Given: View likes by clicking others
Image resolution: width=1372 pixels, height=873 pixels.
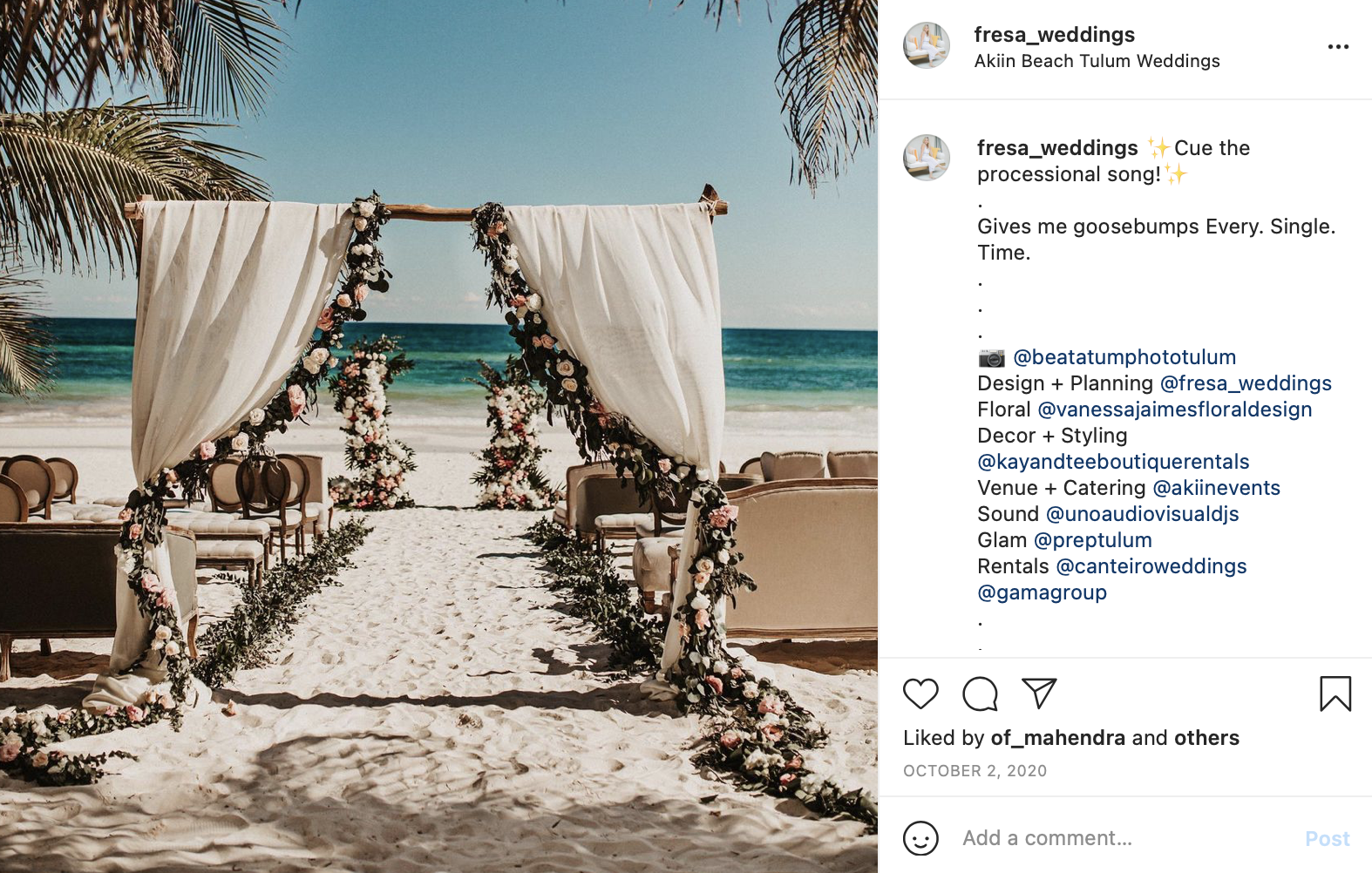Looking at the screenshot, I should tap(1206, 738).
